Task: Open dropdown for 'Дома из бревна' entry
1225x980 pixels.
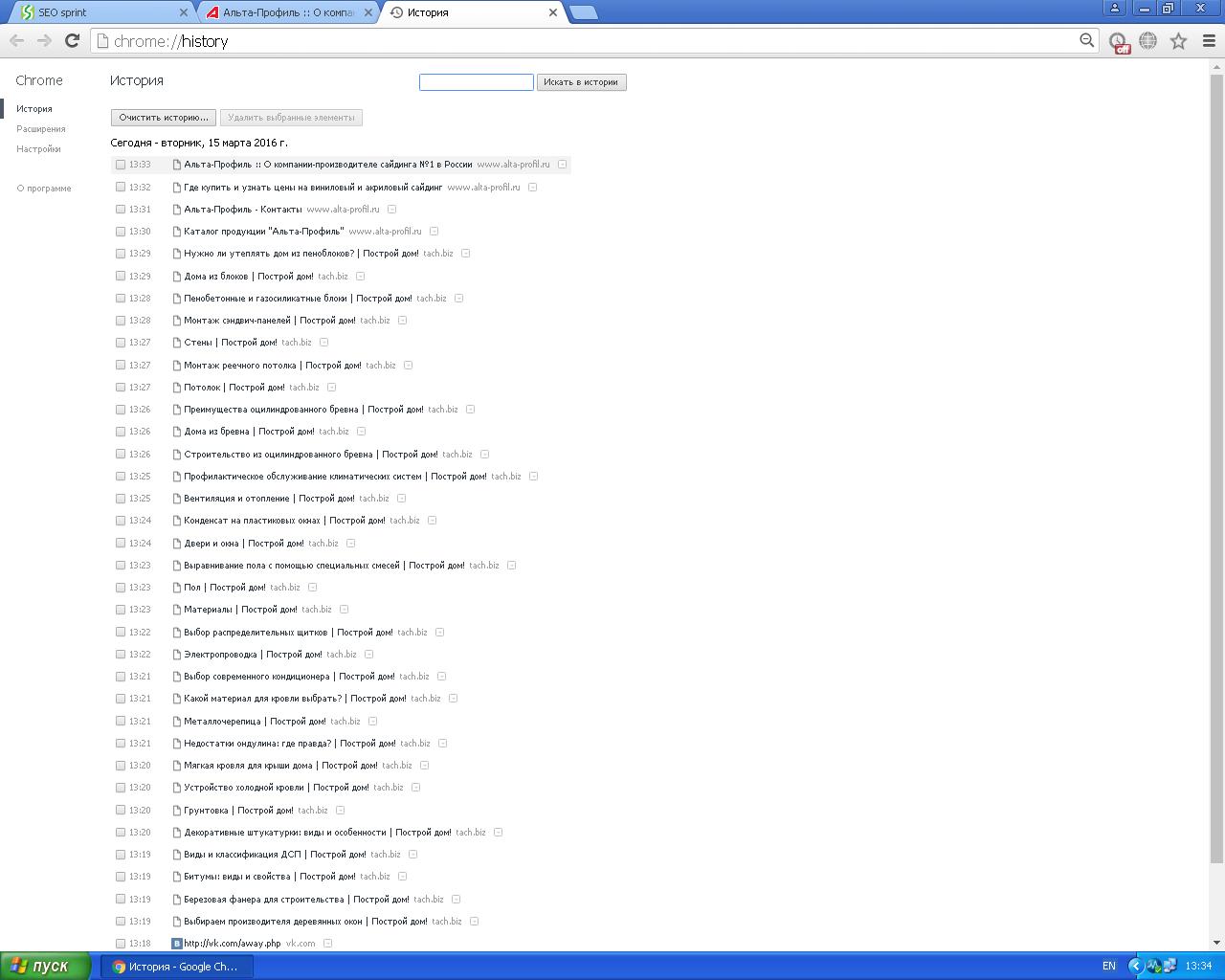Action: coord(361,432)
